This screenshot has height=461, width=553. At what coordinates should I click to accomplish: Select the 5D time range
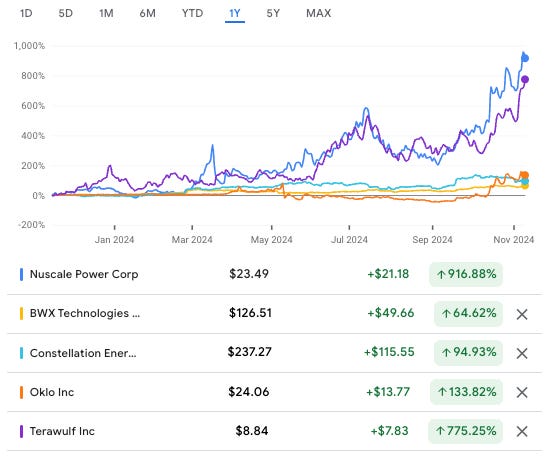tap(66, 13)
